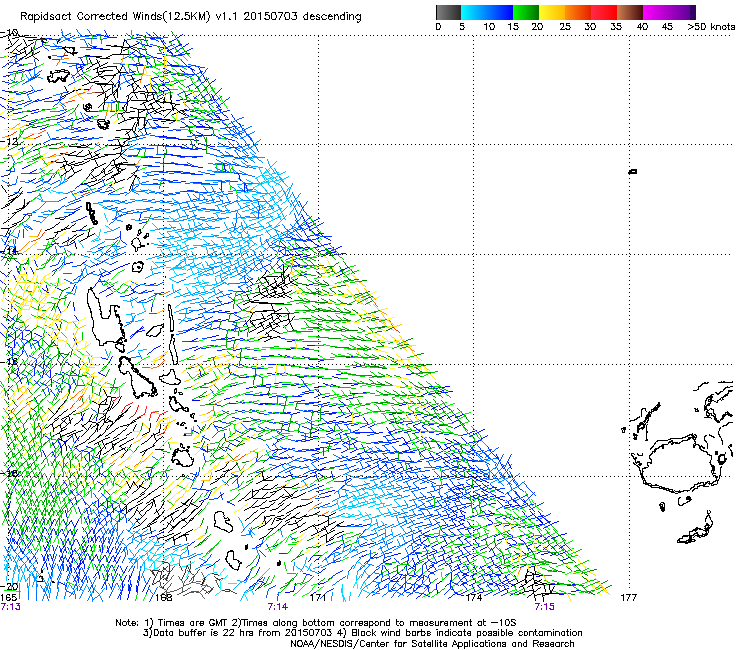Click the 'Times are GMT' note line

[316, 623]
